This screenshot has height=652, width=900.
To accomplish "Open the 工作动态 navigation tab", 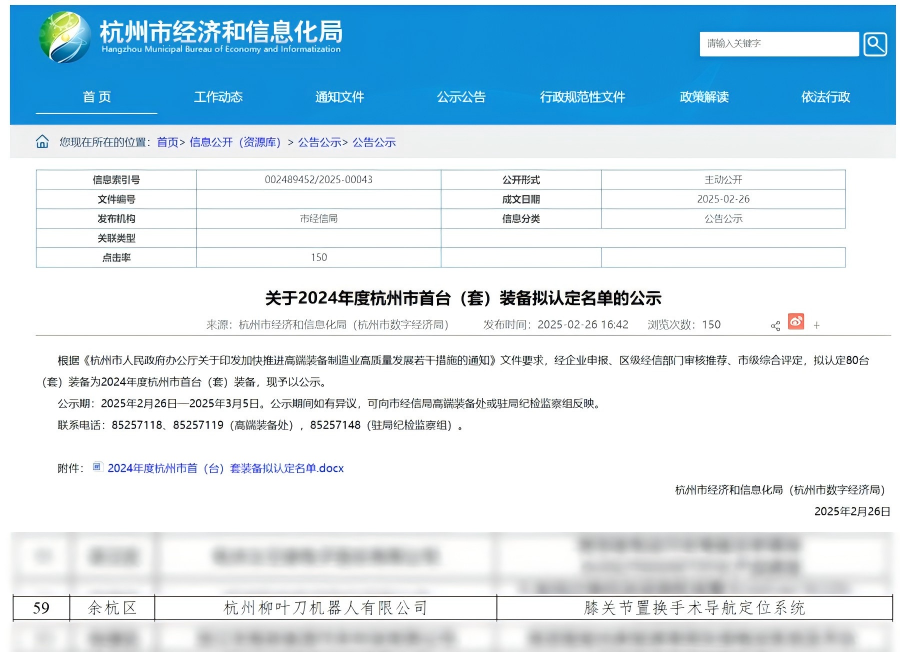I will [x=218, y=97].
